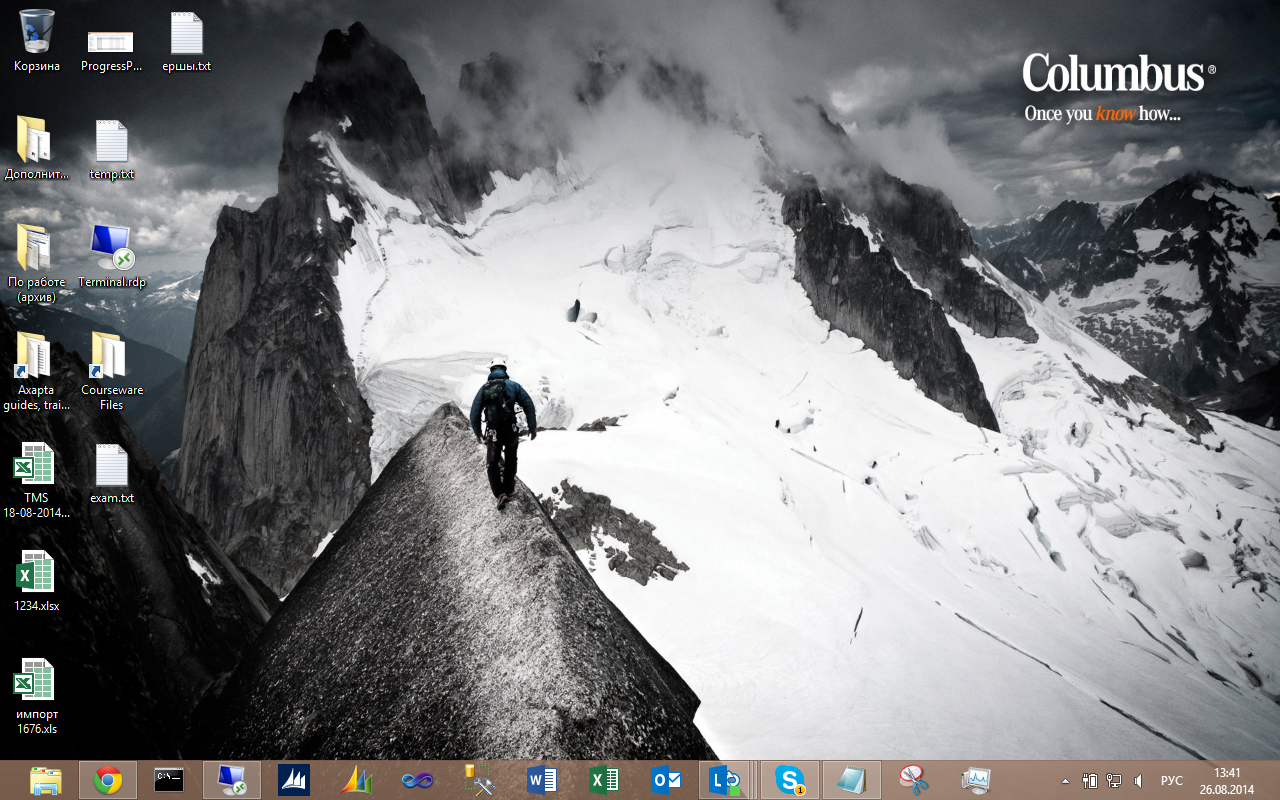Open the speaker volume tray icon
Viewport: 1280px width, 800px height.
pyautogui.click(x=1139, y=781)
